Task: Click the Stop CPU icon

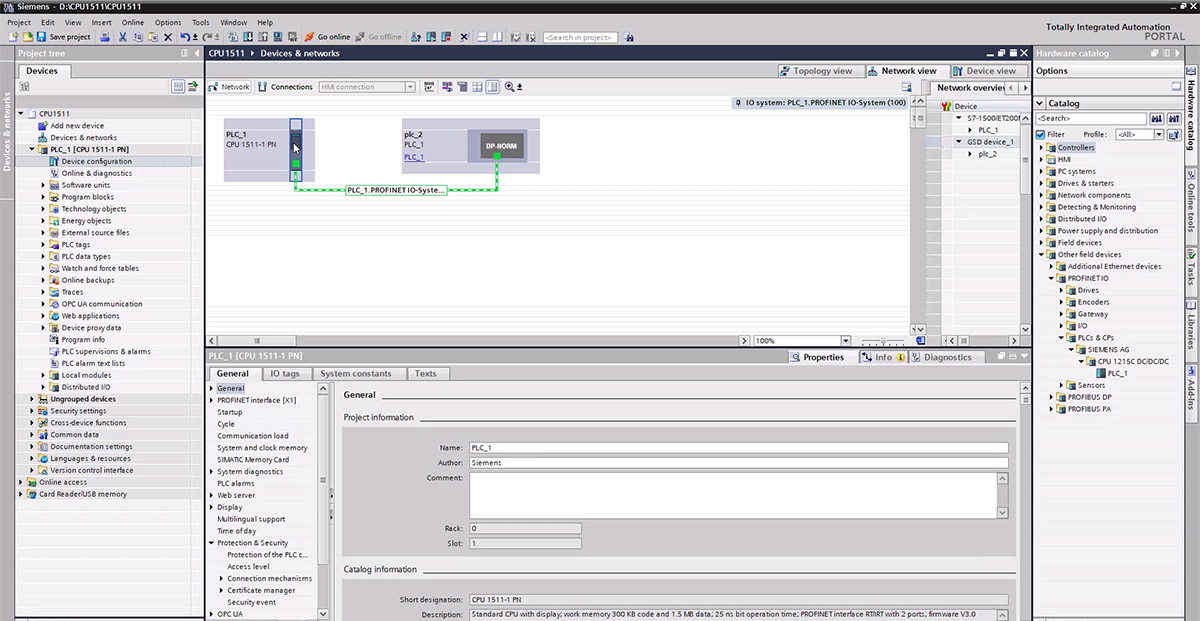Action: [446, 37]
